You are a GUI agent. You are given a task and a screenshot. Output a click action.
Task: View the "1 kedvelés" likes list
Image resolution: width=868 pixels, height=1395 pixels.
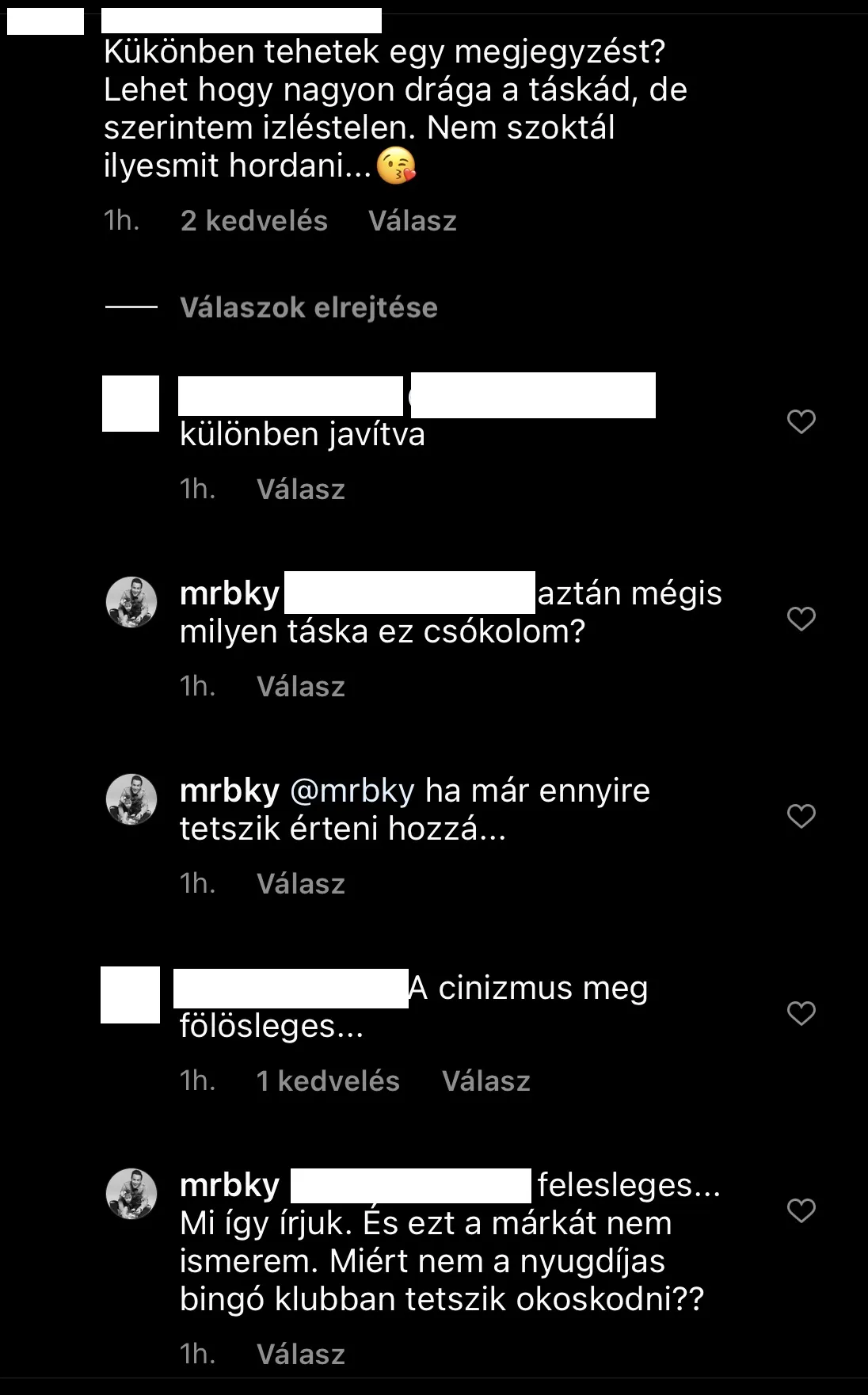pos(328,1081)
